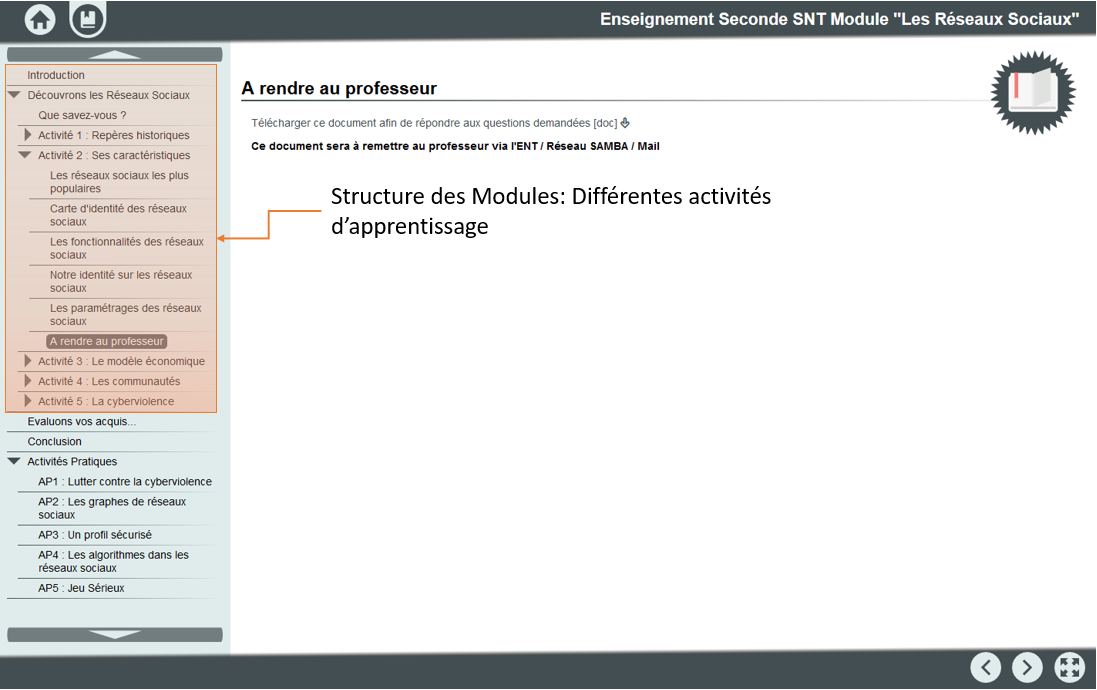Viewport: 1097px width, 690px height.
Task: Click the download icon next to [doc]
Action: (625, 123)
